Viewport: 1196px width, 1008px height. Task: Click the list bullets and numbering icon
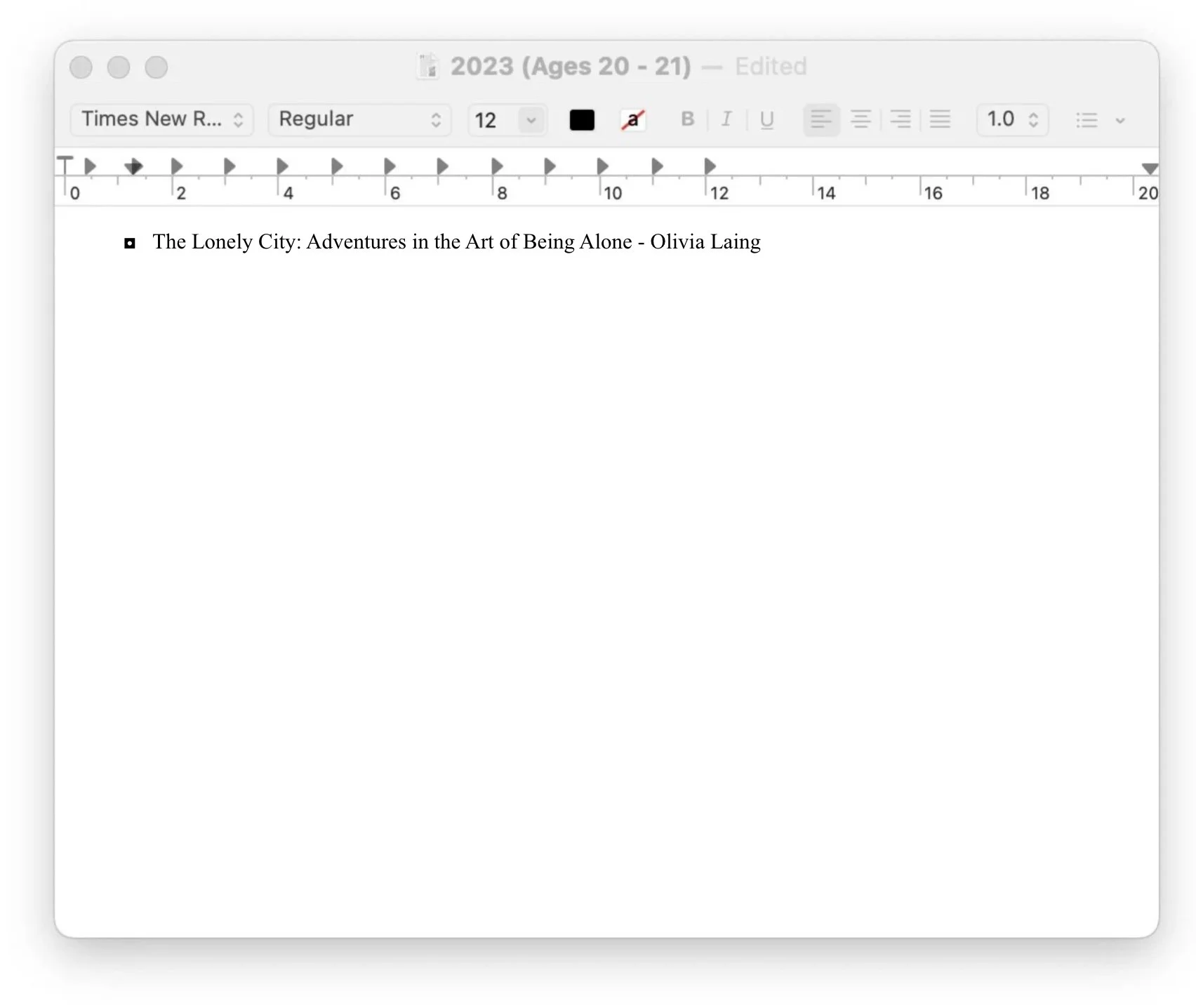[1087, 120]
